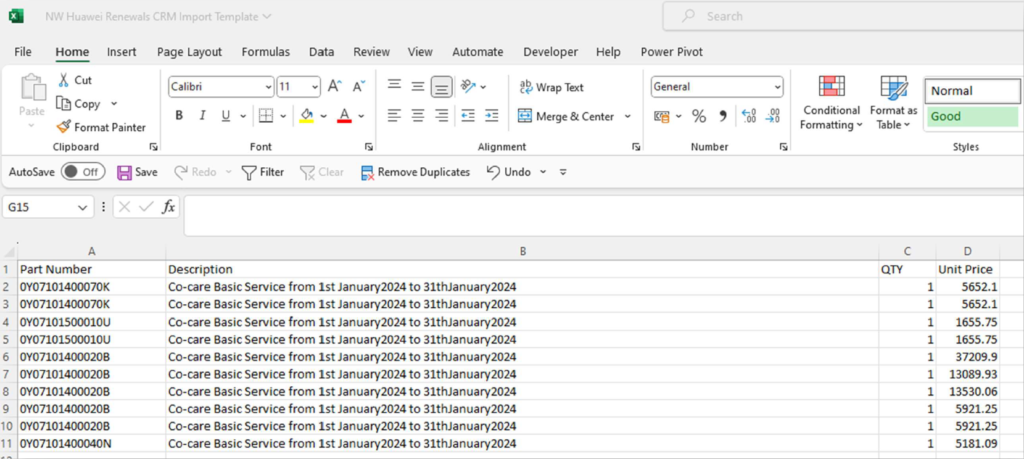Click the Save button

coord(137,172)
